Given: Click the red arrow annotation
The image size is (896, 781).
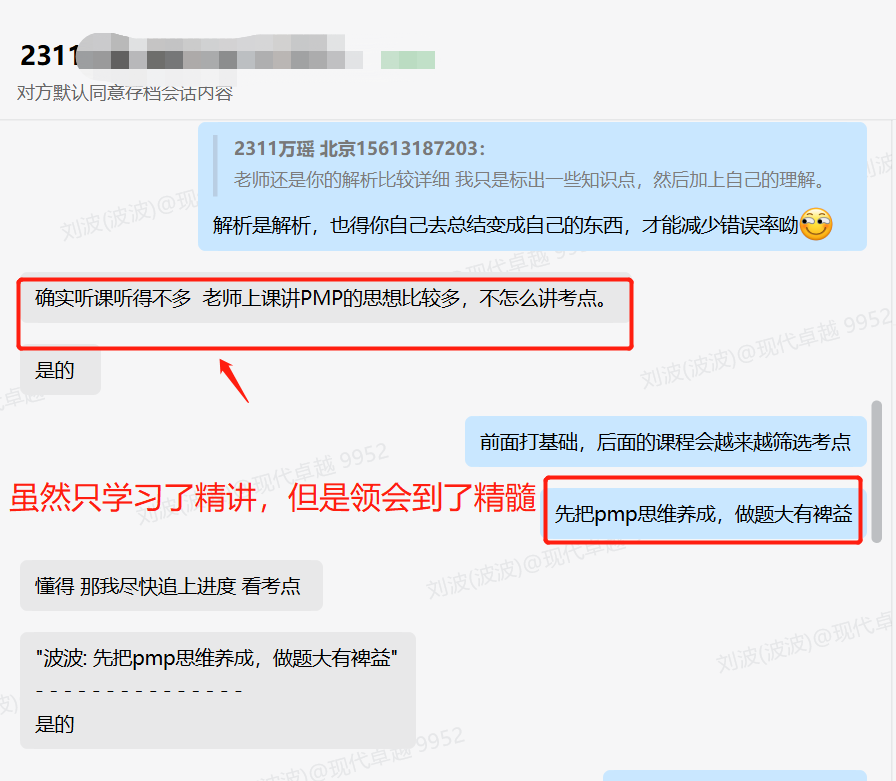Looking at the screenshot, I should (x=234, y=381).
